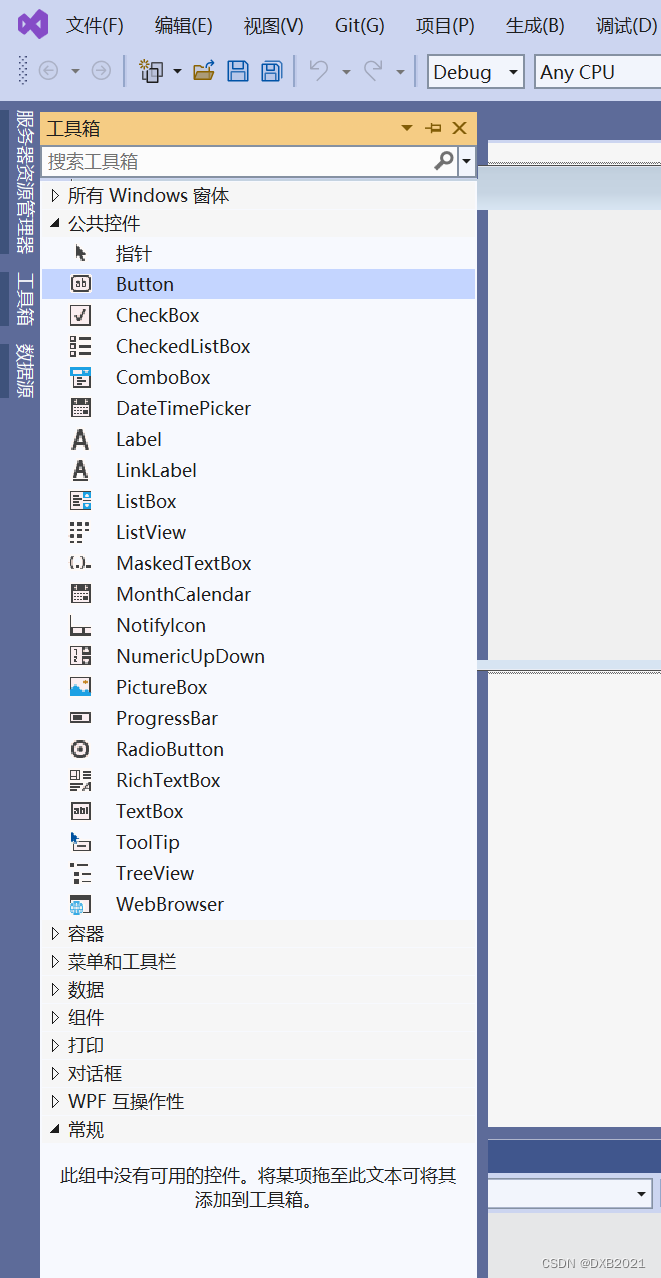Select the ProgressBar control icon
Image resolution: width=661 pixels, height=1278 pixels.
[x=81, y=718]
